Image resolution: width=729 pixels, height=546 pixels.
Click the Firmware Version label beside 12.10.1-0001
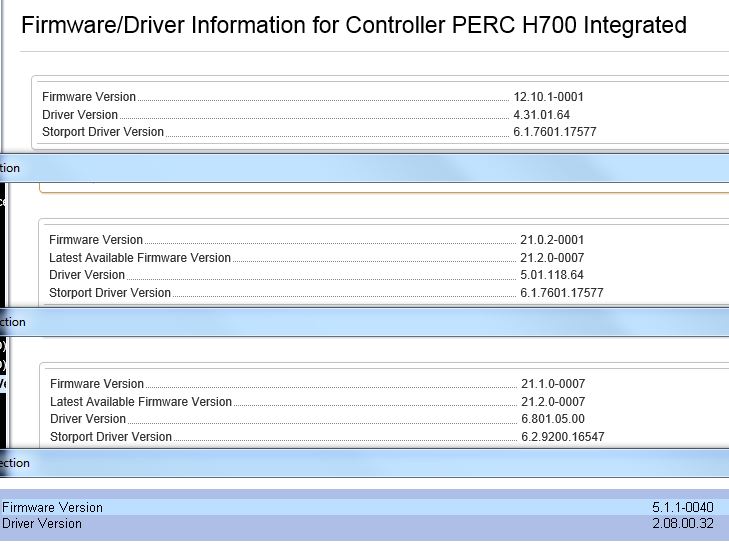pos(89,97)
